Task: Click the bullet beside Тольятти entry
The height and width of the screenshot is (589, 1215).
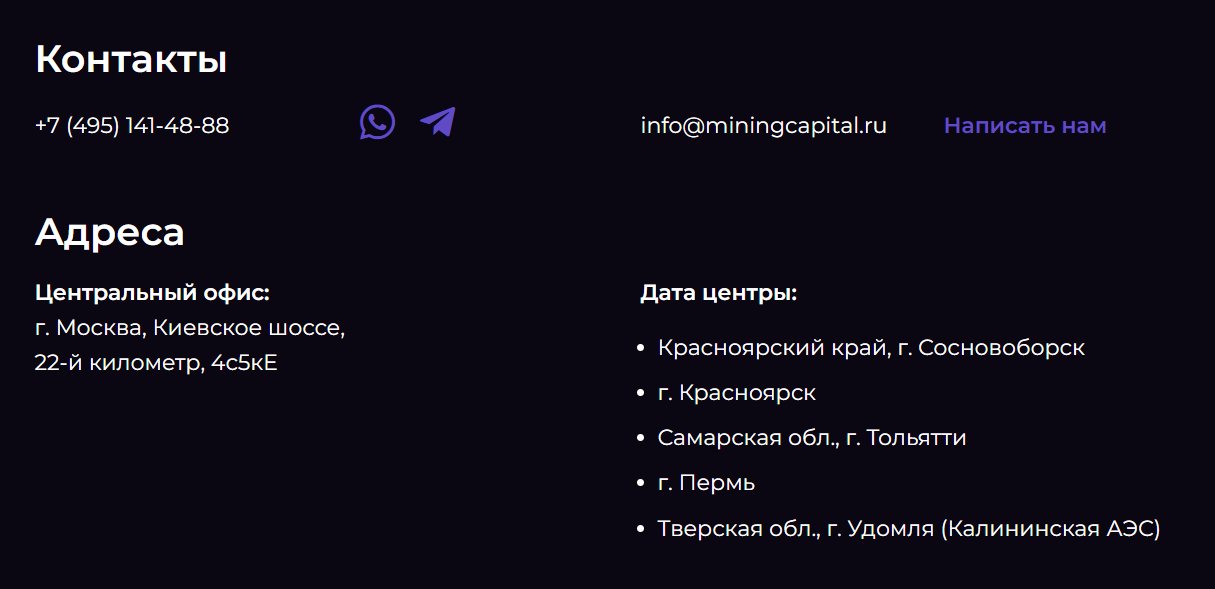Action: [641, 439]
